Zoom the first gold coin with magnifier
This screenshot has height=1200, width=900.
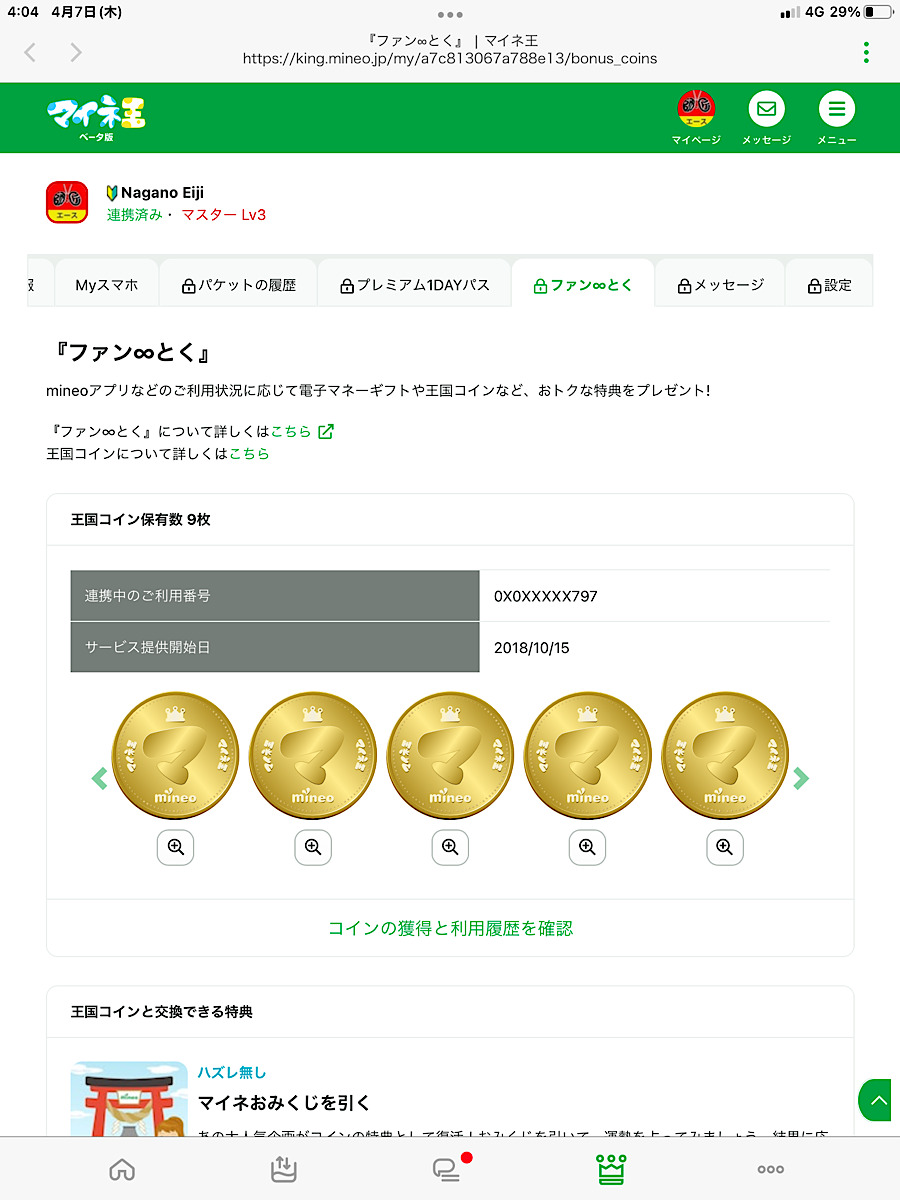point(175,848)
